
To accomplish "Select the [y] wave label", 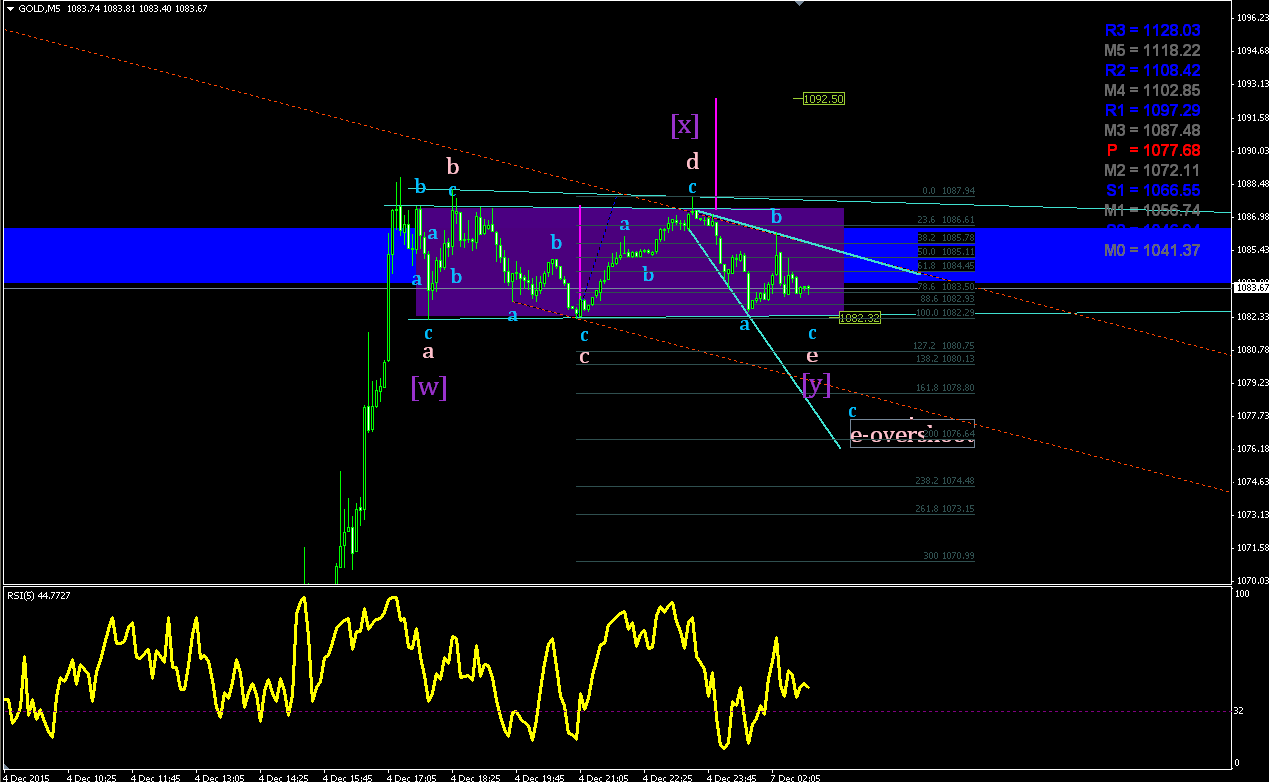I will 817,383.
